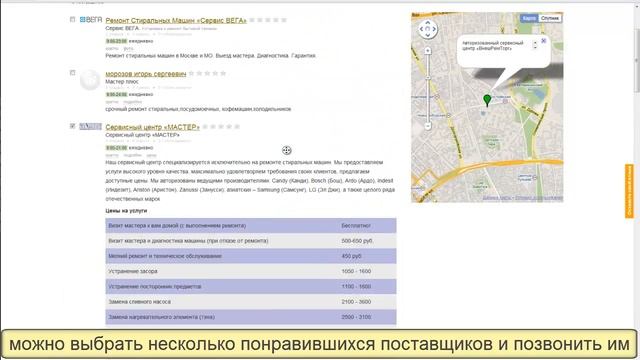Click row Замена сливного насоса
Viewport: 640px width, 360px height.
(x=251, y=302)
